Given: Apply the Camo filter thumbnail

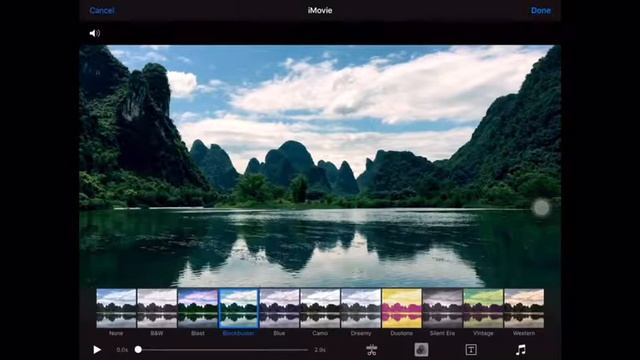Looking at the screenshot, I should [320, 309].
